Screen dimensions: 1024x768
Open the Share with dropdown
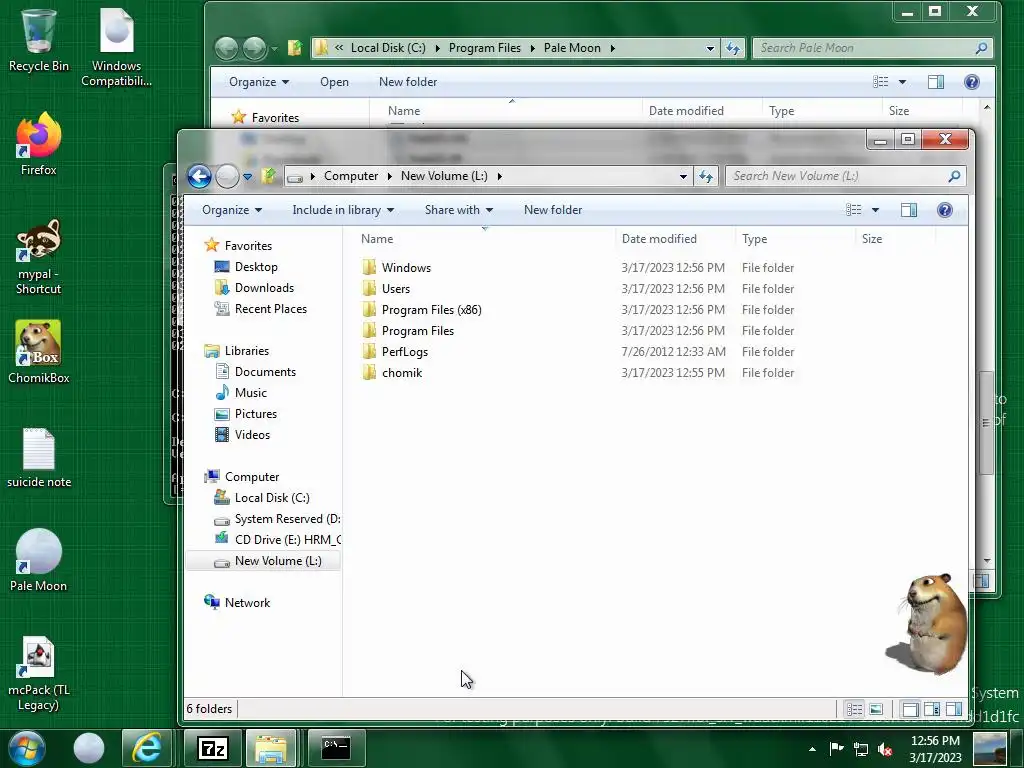pyautogui.click(x=458, y=210)
